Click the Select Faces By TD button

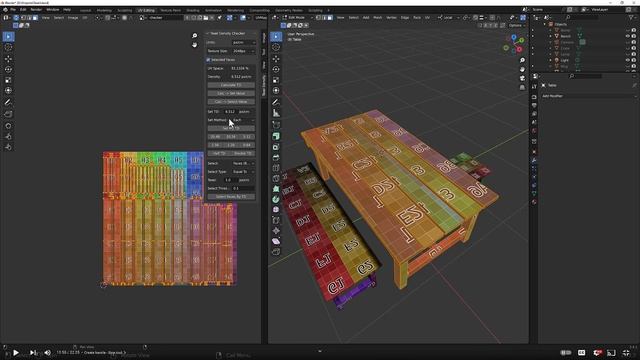(231, 197)
